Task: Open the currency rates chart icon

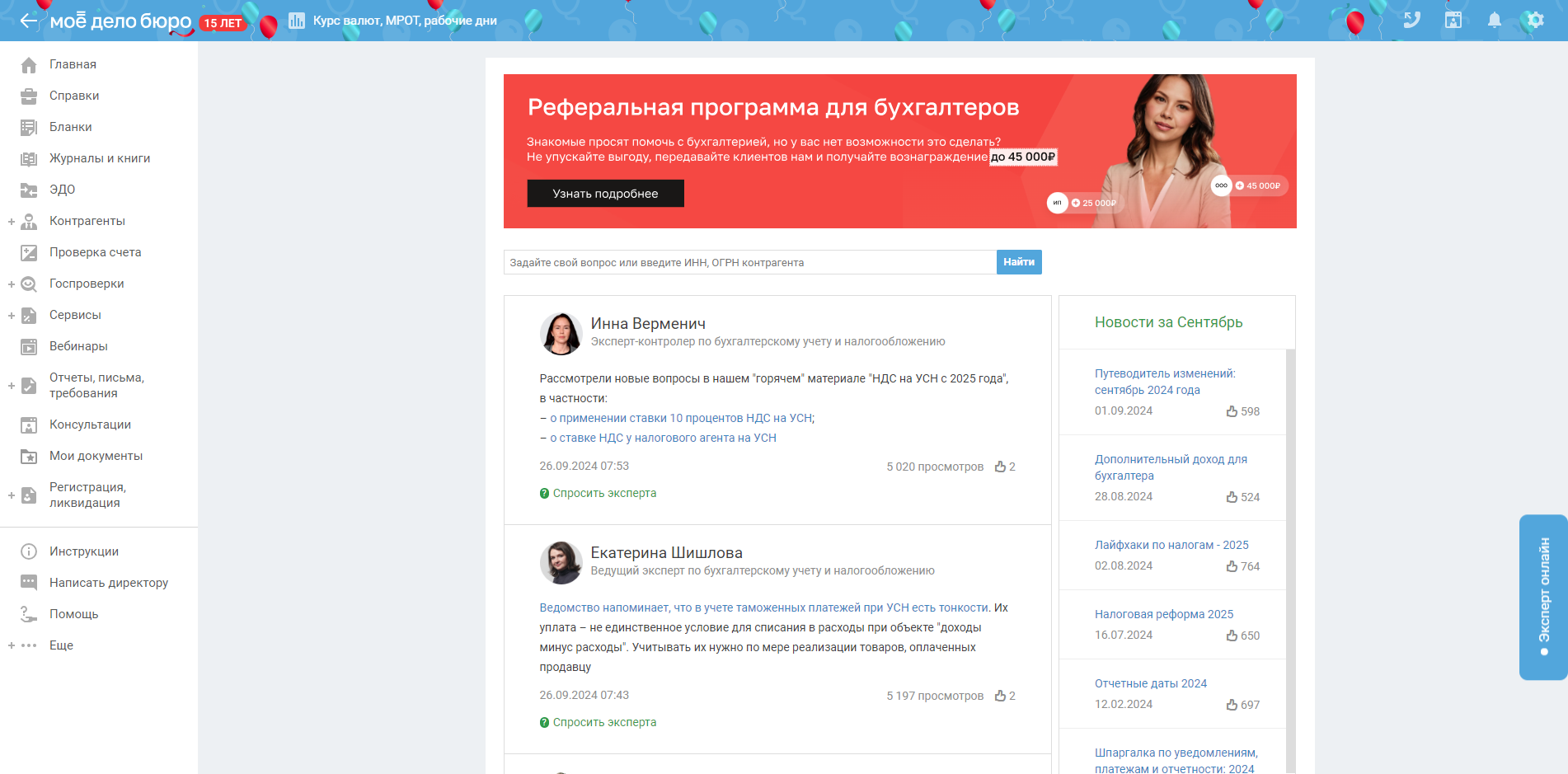Action: tap(297, 21)
